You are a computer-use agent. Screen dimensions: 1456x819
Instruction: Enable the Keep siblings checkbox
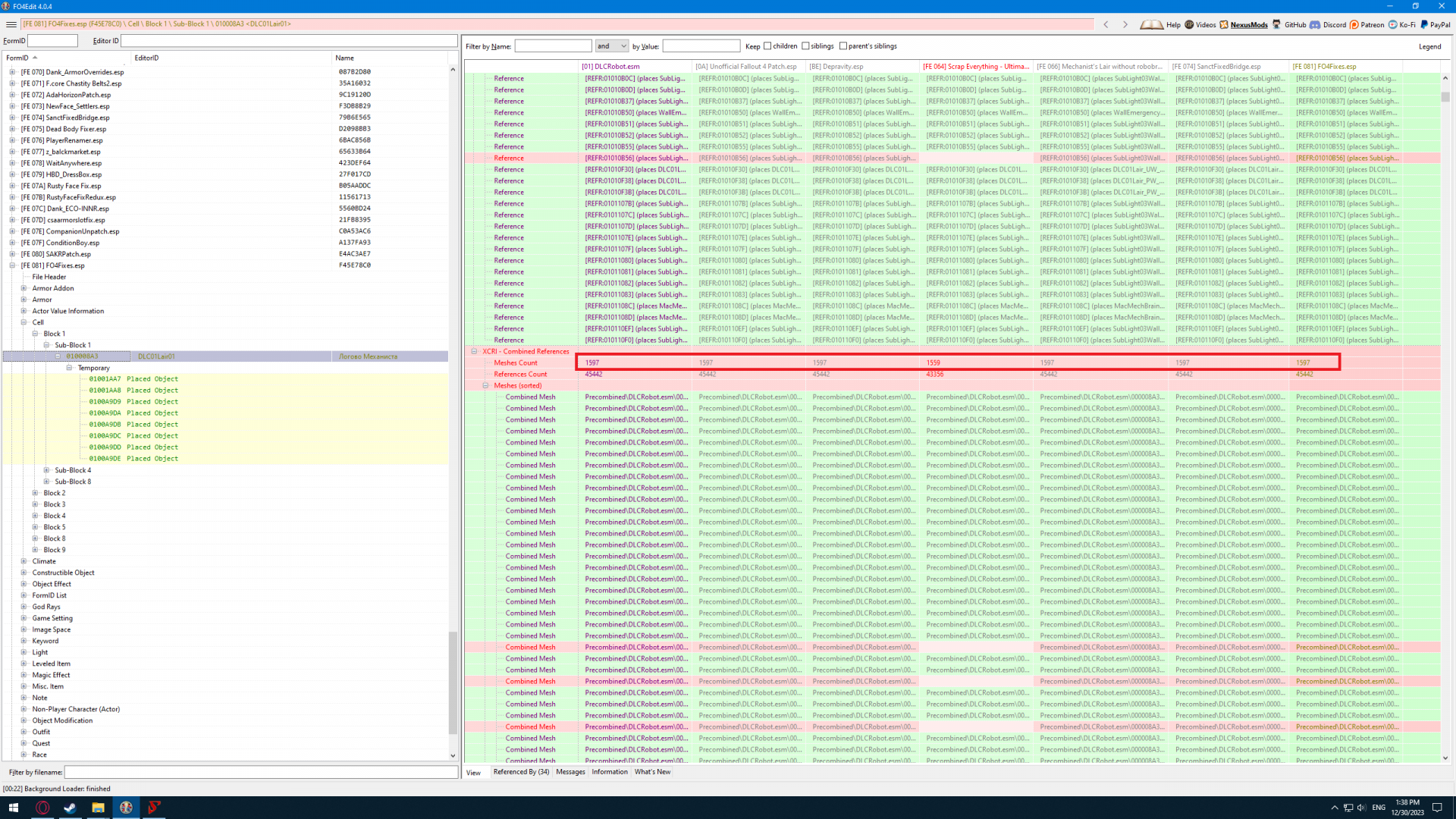coord(805,46)
